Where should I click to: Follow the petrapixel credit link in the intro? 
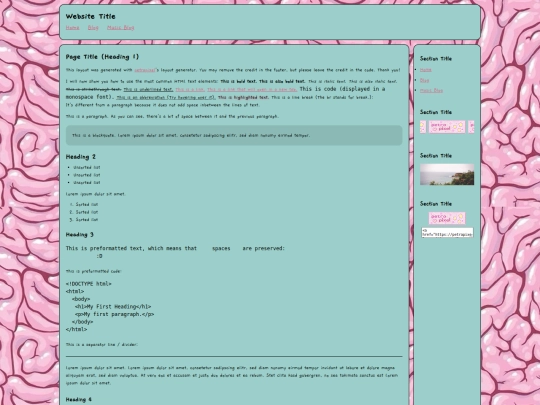tap(145, 70)
